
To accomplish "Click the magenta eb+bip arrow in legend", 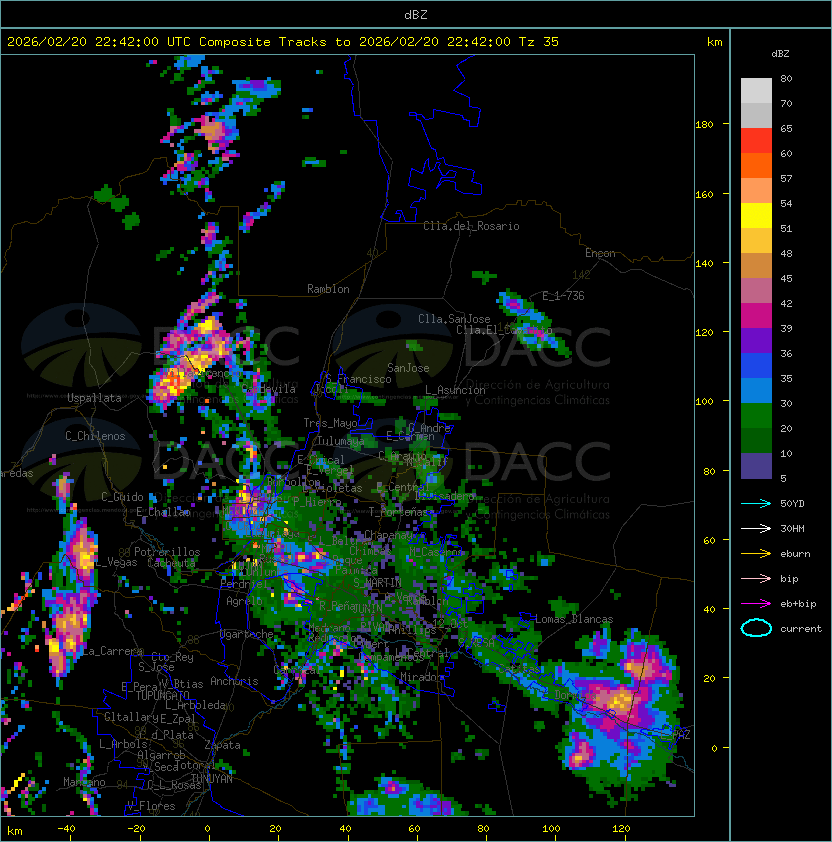I will [x=756, y=604].
